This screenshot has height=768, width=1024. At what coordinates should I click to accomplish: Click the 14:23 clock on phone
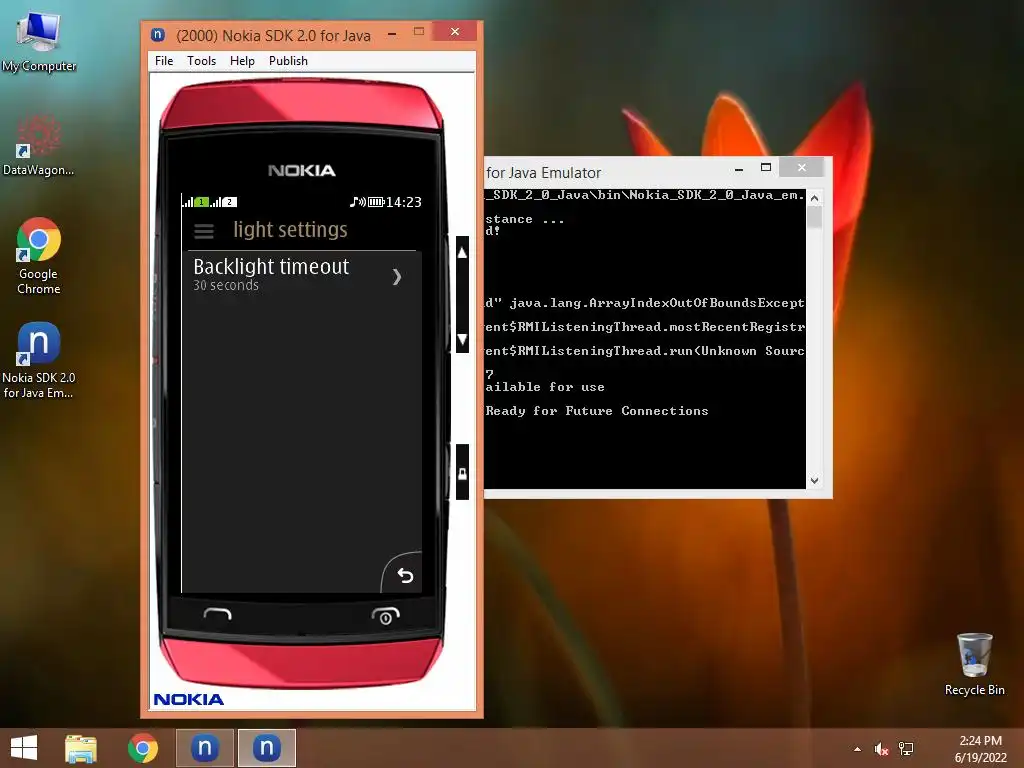tap(404, 202)
